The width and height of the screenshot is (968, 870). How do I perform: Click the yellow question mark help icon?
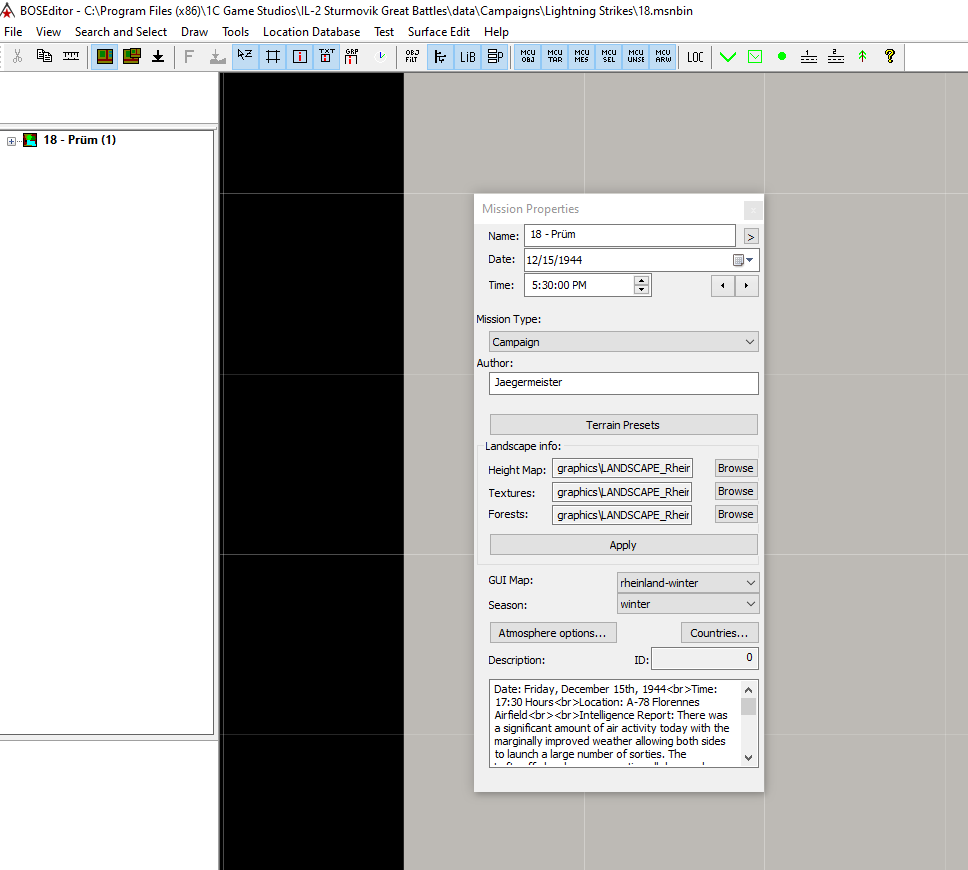click(x=890, y=57)
